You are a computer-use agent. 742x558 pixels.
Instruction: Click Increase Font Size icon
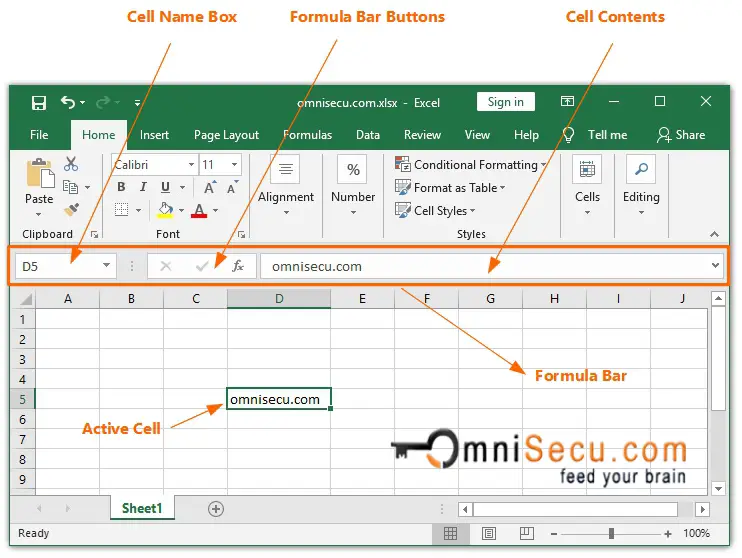click(210, 187)
